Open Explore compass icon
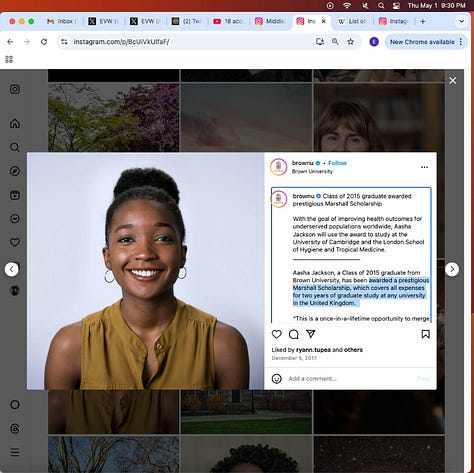Viewport: 474px width, 473px height. tap(15, 171)
